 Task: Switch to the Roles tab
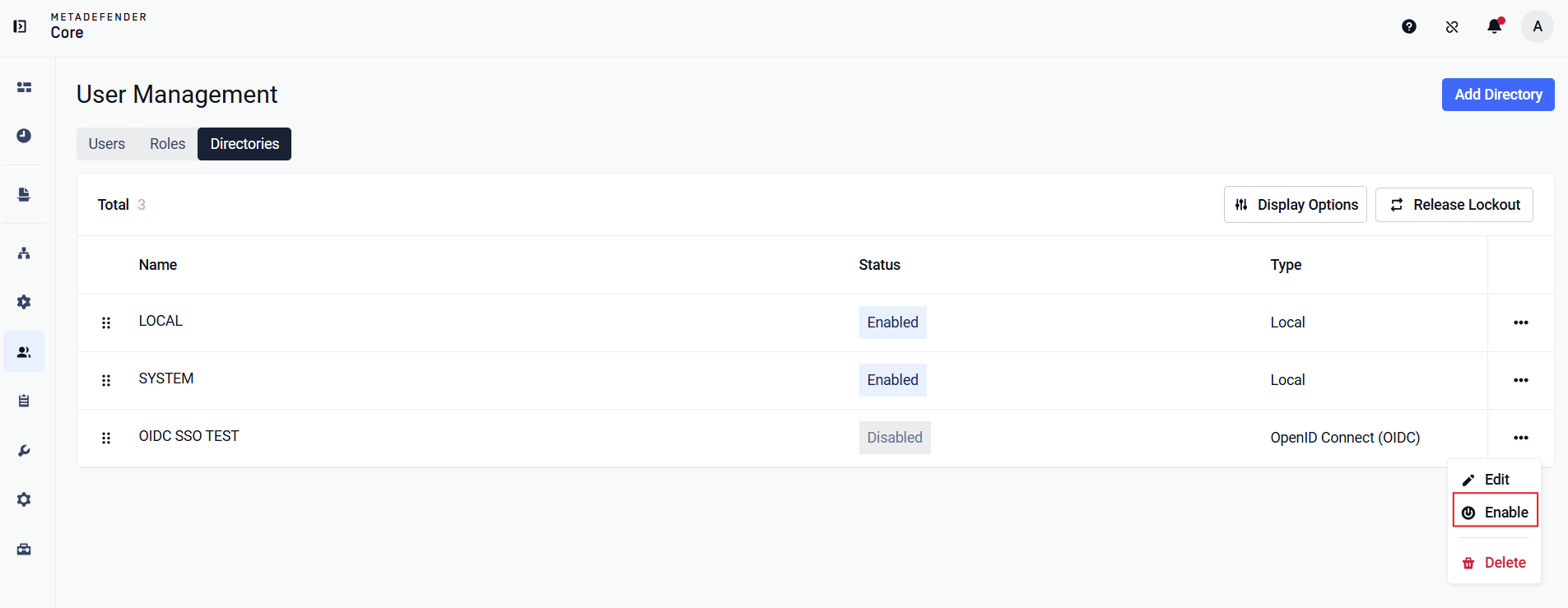168,144
